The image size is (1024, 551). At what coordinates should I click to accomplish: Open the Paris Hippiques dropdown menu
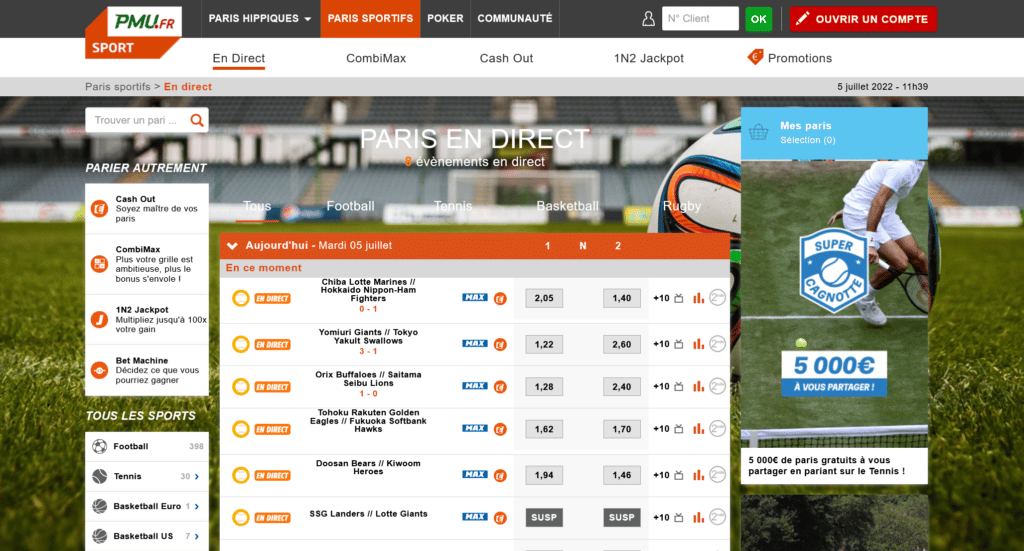click(x=259, y=18)
